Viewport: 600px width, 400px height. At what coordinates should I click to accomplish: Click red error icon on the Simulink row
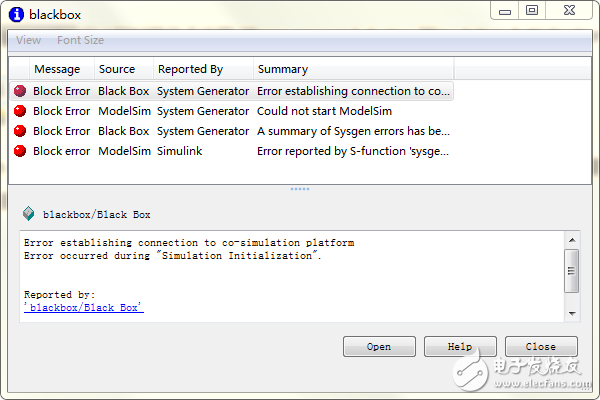[x=20, y=151]
